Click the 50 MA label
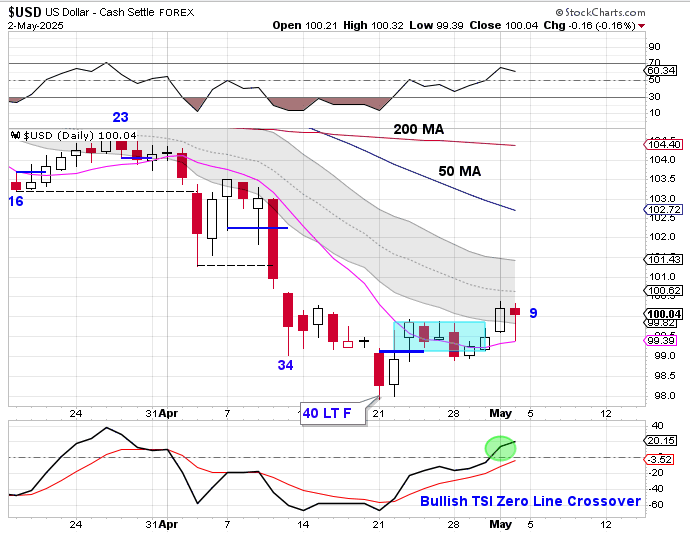Image resolution: width=690 pixels, height=538 pixels. [459, 171]
